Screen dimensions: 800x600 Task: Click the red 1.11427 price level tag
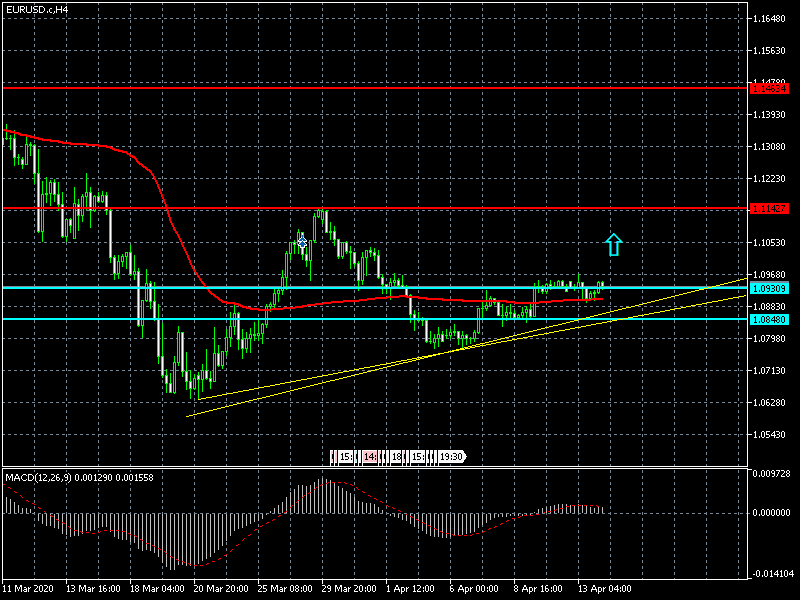point(769,208)
